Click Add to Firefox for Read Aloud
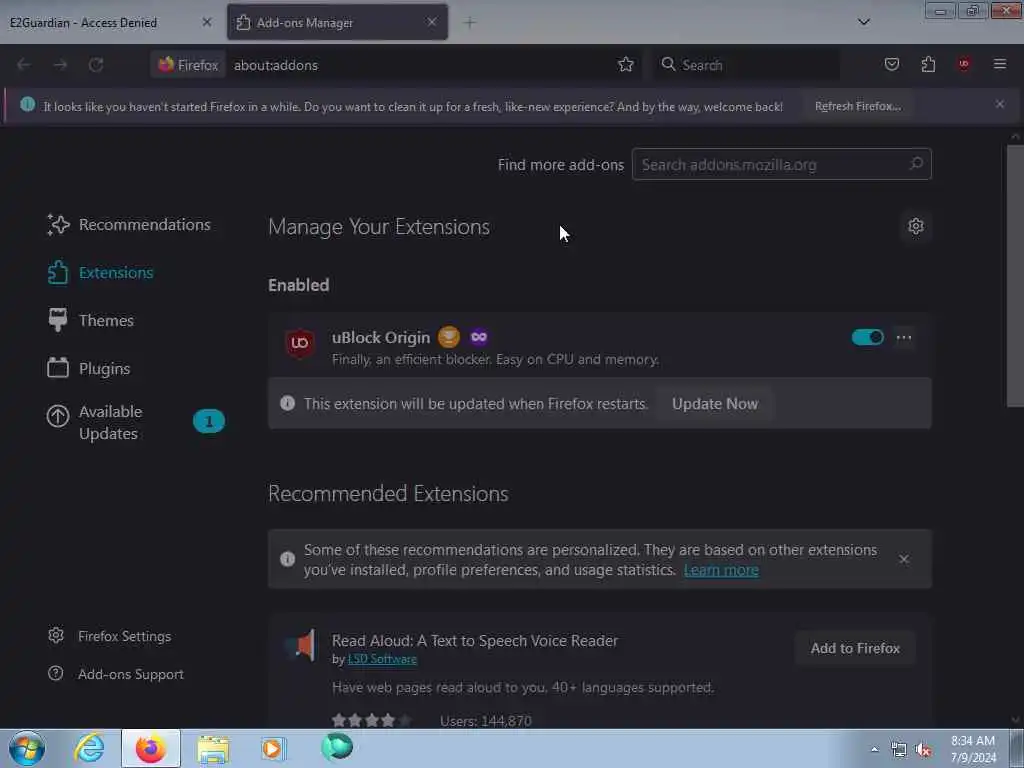Viewport: 1024px width, 768px height. (855, 648)
